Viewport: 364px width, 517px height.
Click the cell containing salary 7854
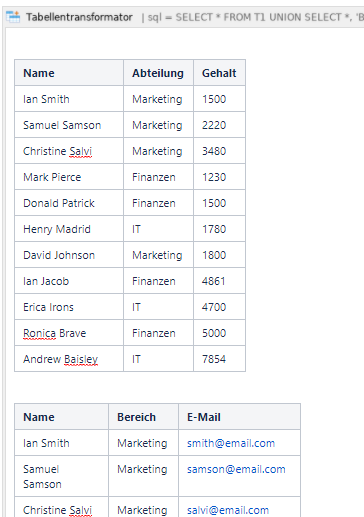point(219,359)
